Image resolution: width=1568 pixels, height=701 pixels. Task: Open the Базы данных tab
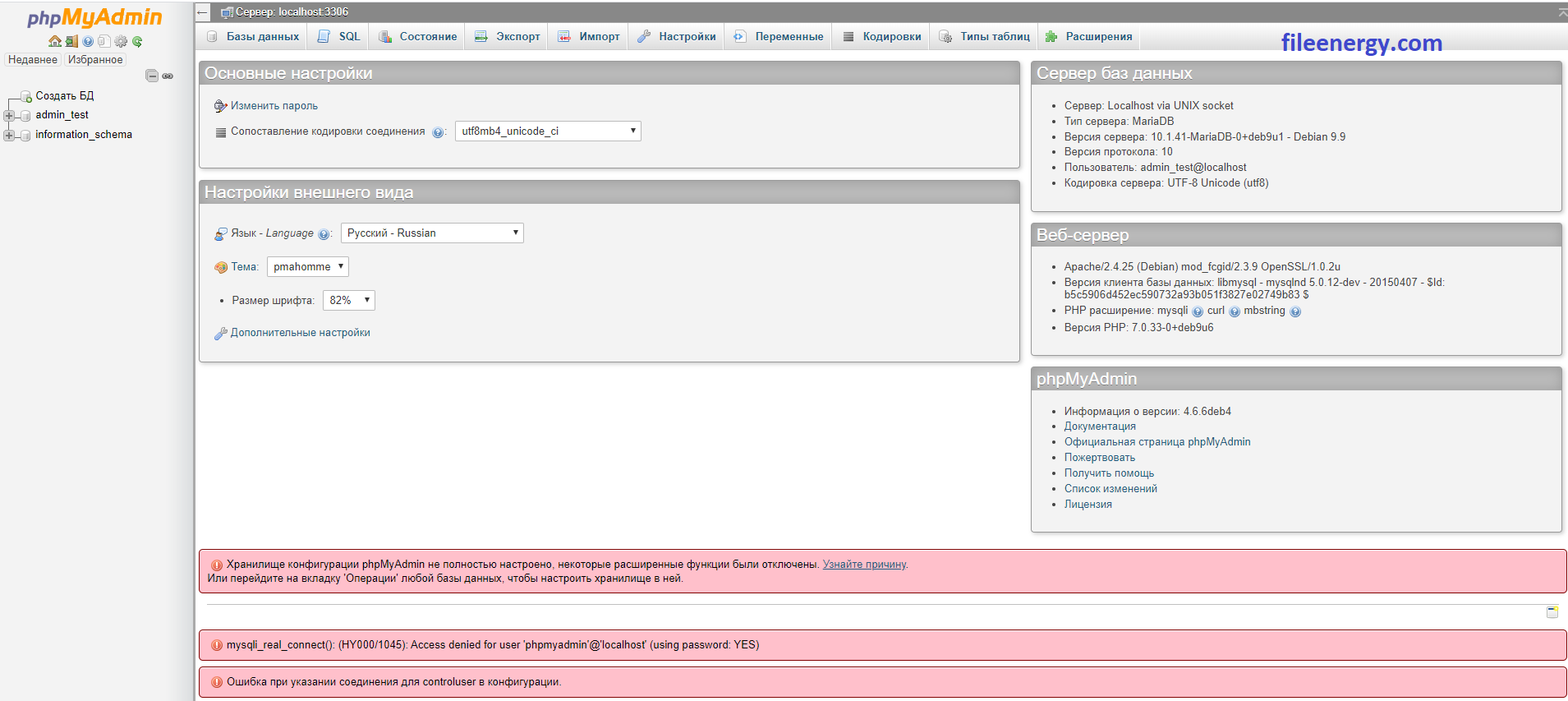point(253,37)
